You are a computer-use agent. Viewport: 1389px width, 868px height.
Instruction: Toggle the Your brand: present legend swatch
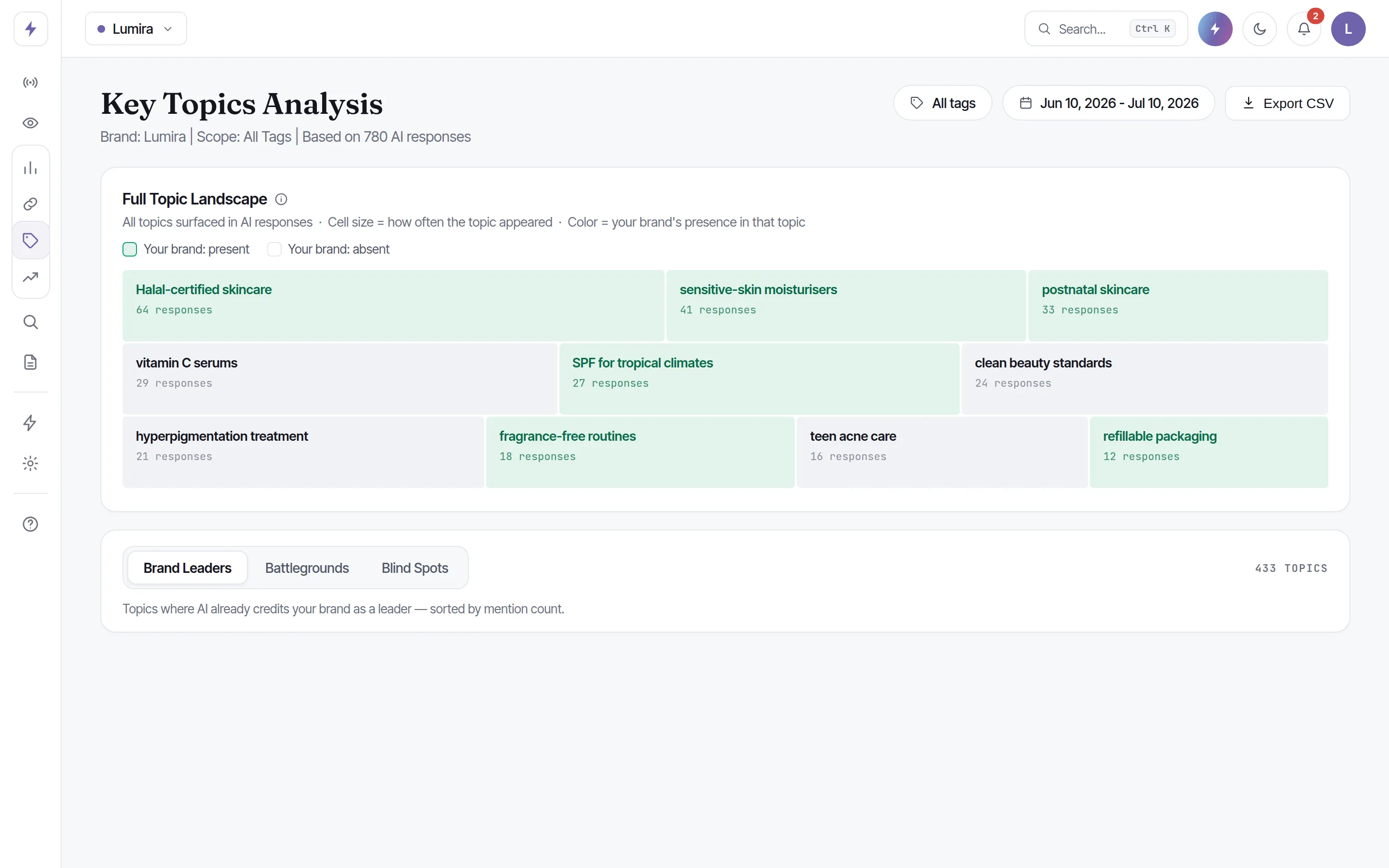coord(130,249)
